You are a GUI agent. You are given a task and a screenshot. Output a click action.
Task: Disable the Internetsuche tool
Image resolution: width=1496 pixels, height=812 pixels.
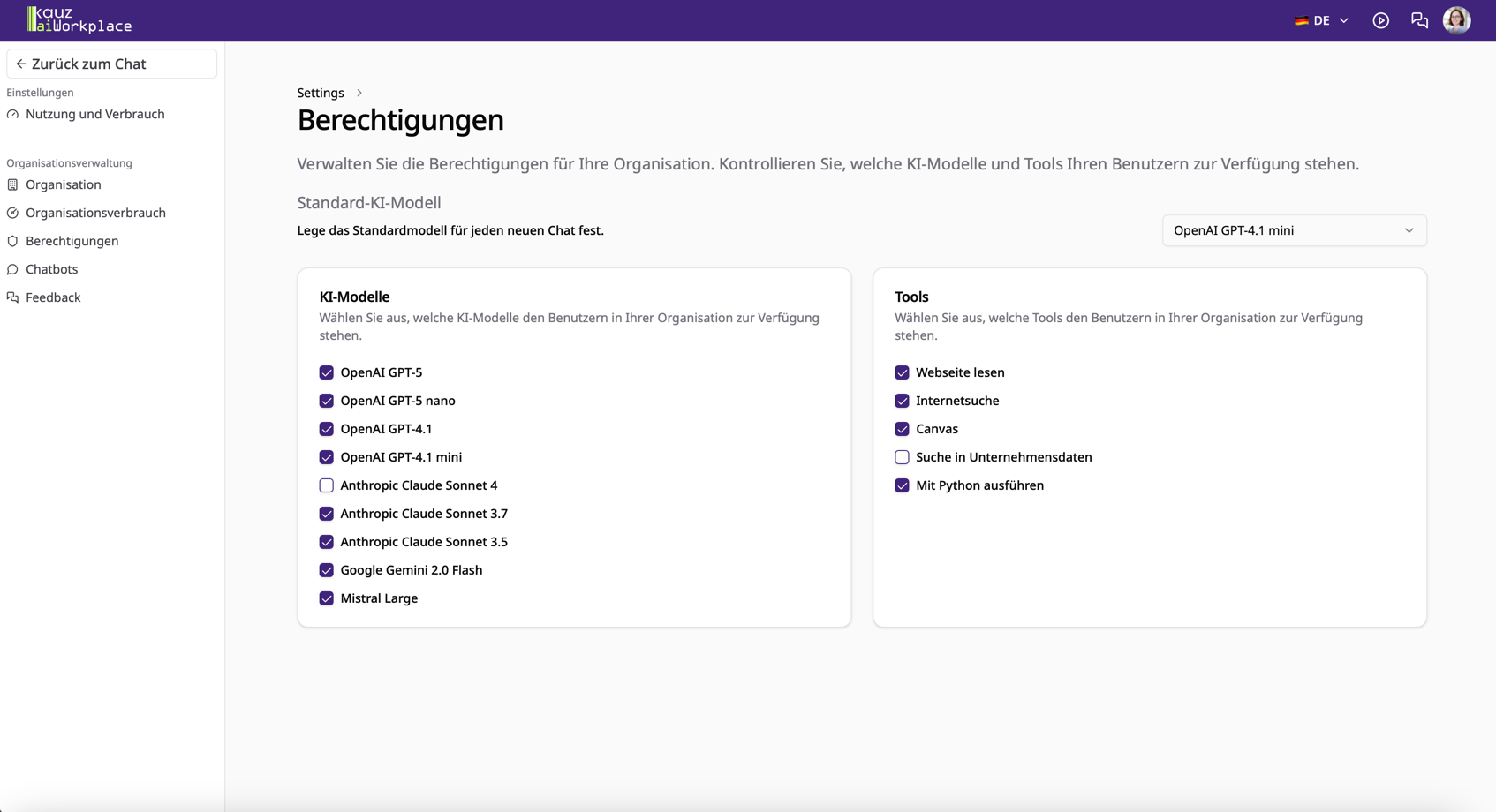(902, 401)
